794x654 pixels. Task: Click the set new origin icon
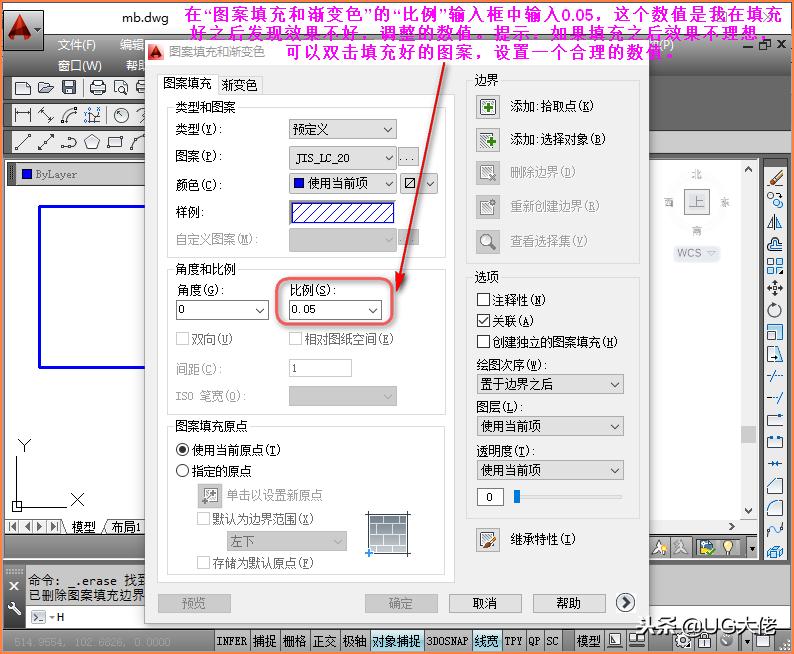(x=209, y=495)
